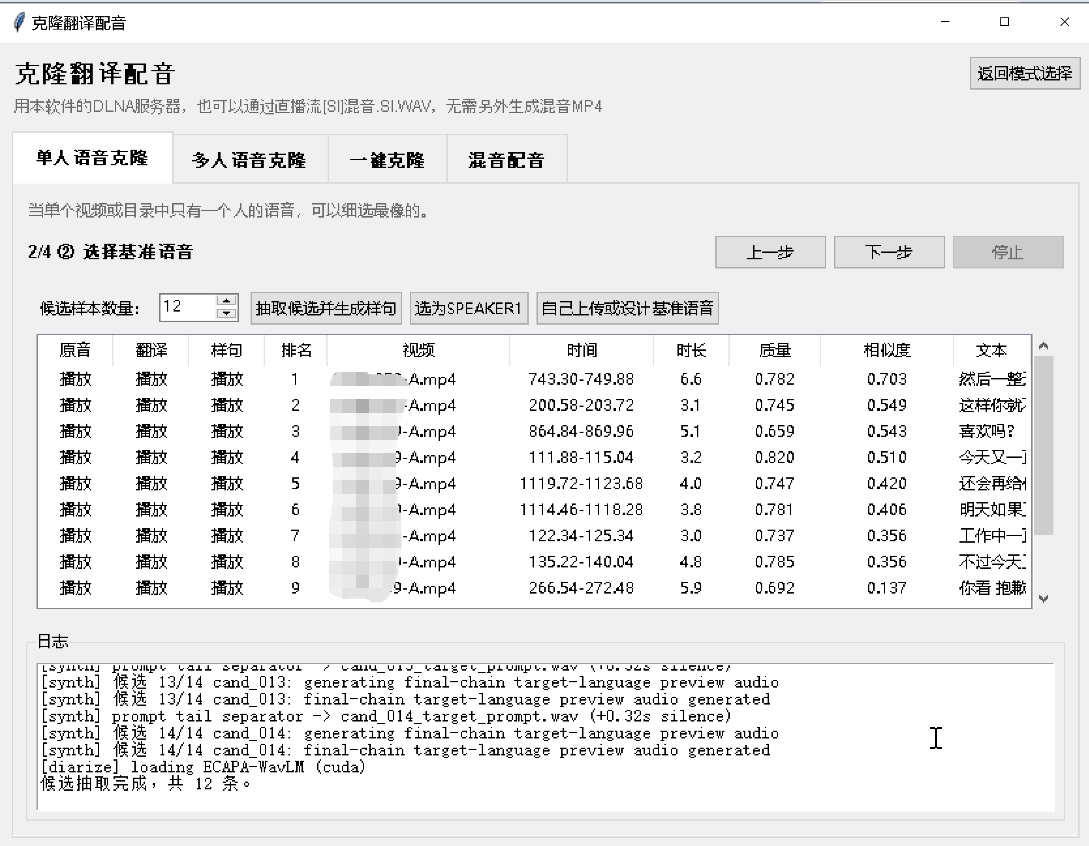Play translation audio for rank 5 row
The image size is (1089, 846).
coord(151,483)
